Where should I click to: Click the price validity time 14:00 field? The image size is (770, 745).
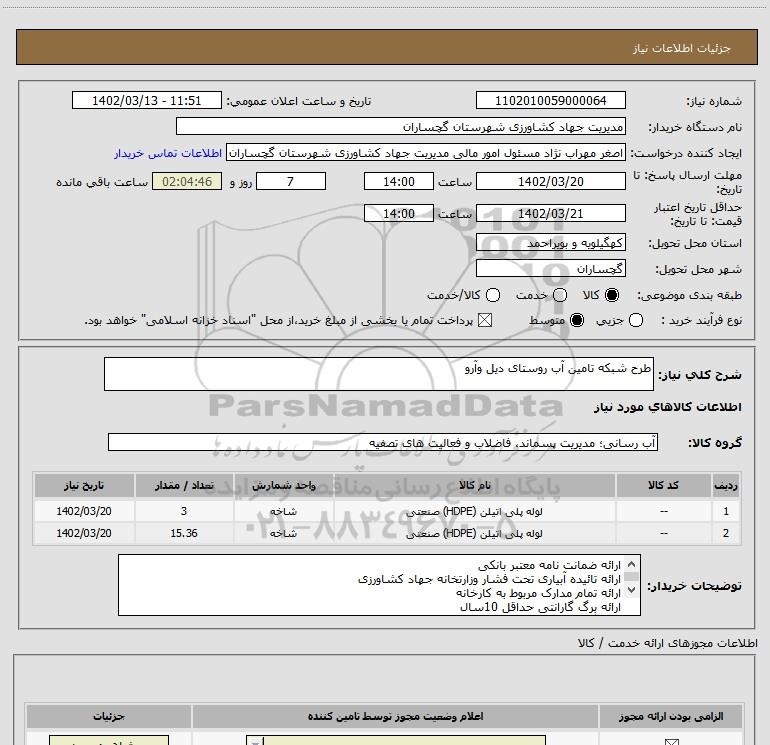pyautogui.click(x=399, y=214)
